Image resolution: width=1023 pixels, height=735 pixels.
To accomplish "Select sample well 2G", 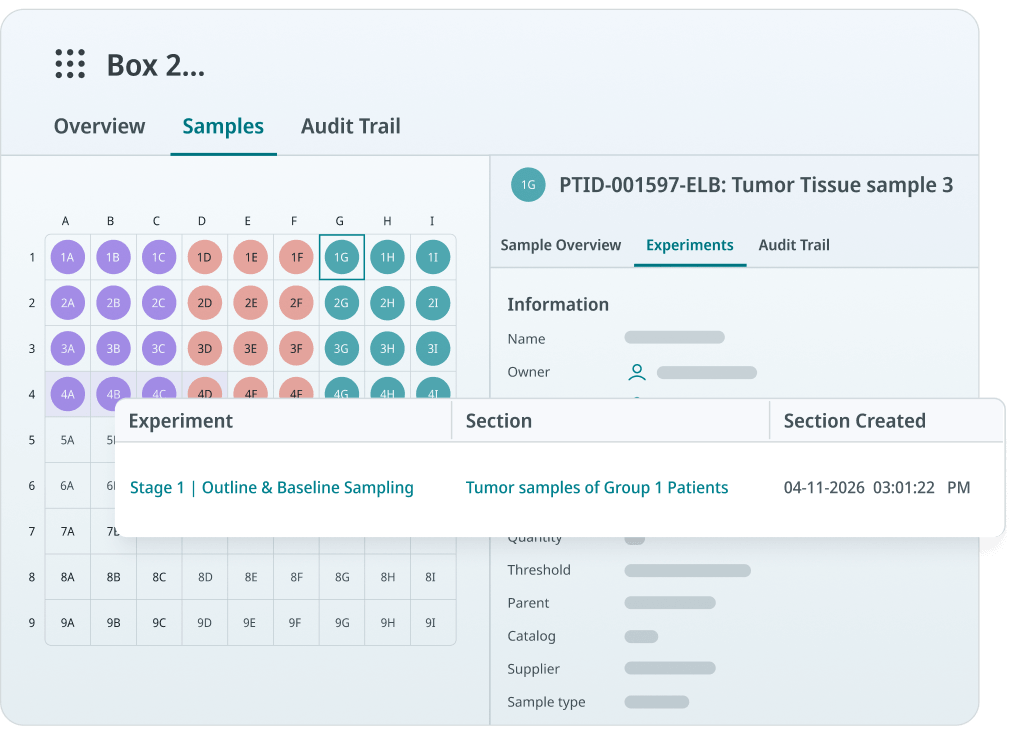I will coord(342,303).
